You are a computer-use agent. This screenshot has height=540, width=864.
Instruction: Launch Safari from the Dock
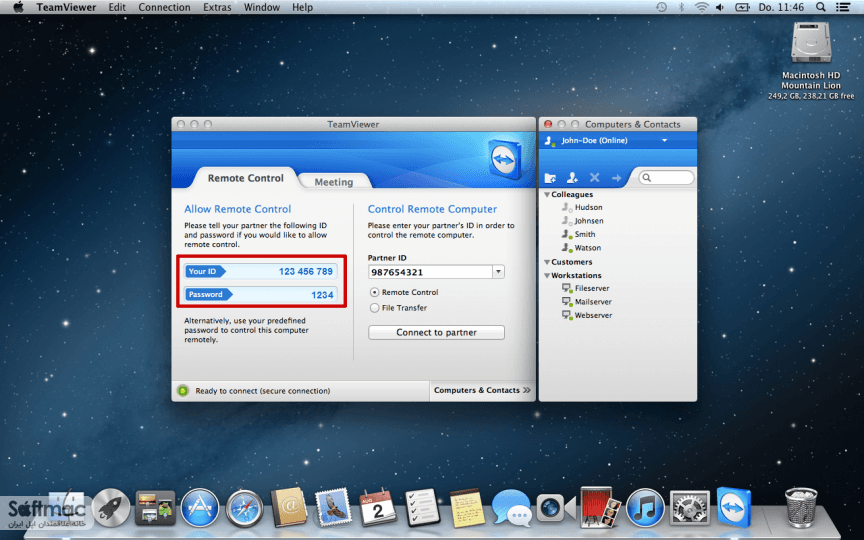(x=244, y=508)
